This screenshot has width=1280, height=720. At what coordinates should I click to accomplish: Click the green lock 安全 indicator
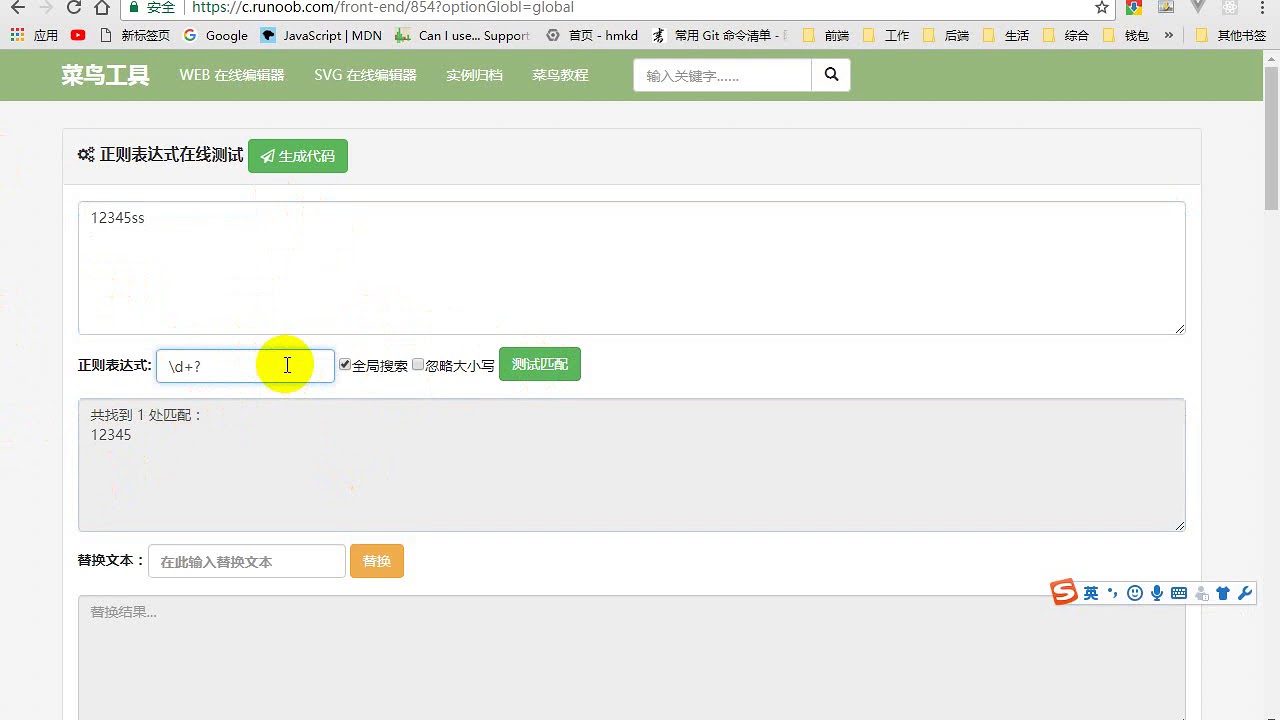coord(152,8)
